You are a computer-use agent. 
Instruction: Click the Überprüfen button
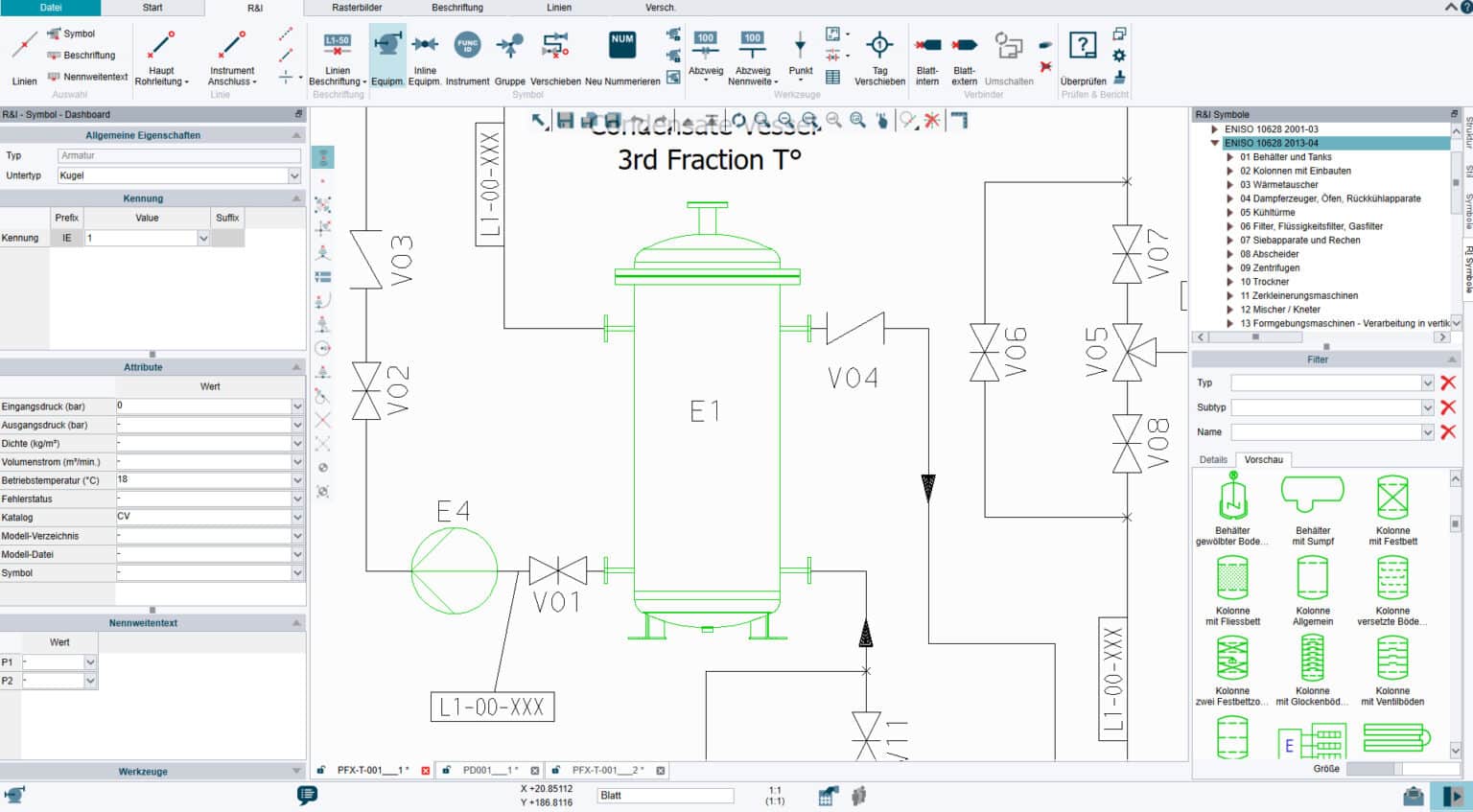1084,53
